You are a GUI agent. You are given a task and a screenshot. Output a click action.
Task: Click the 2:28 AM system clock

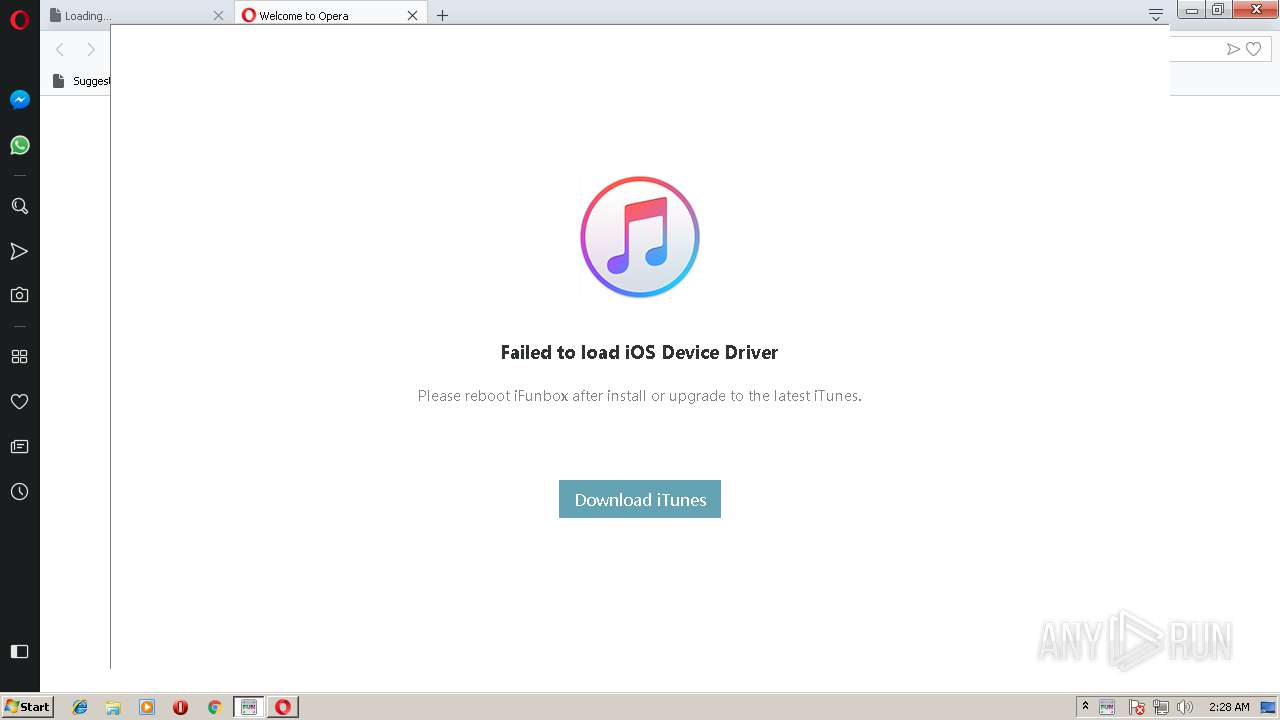1229,707
